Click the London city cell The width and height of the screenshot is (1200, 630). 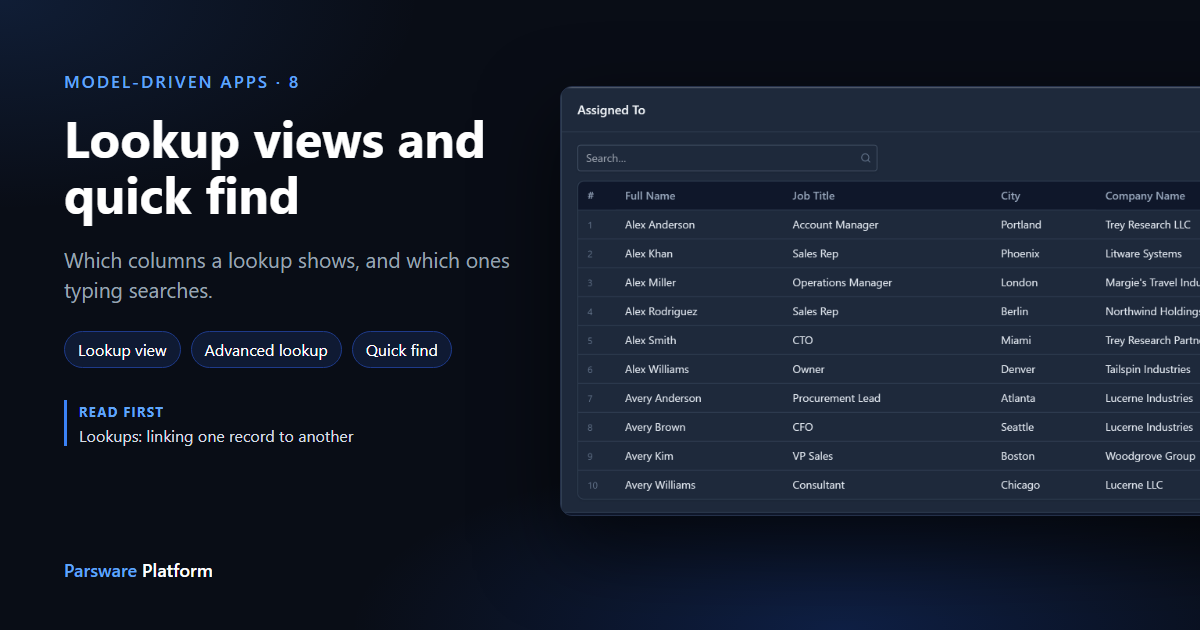[1019, 283]
